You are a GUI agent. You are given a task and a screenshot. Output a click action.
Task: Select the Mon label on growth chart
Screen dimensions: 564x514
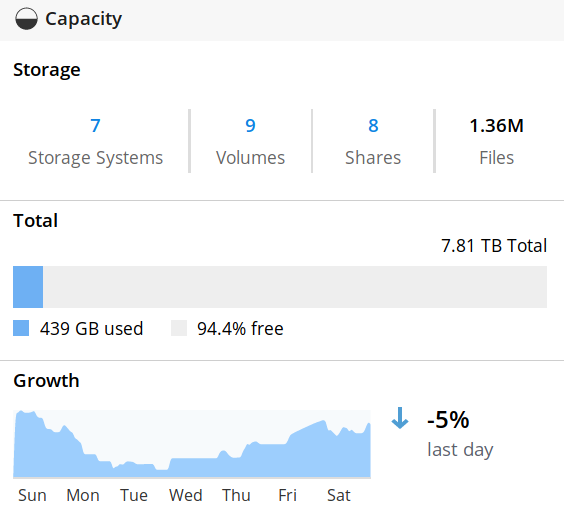(x=83, y=495)
